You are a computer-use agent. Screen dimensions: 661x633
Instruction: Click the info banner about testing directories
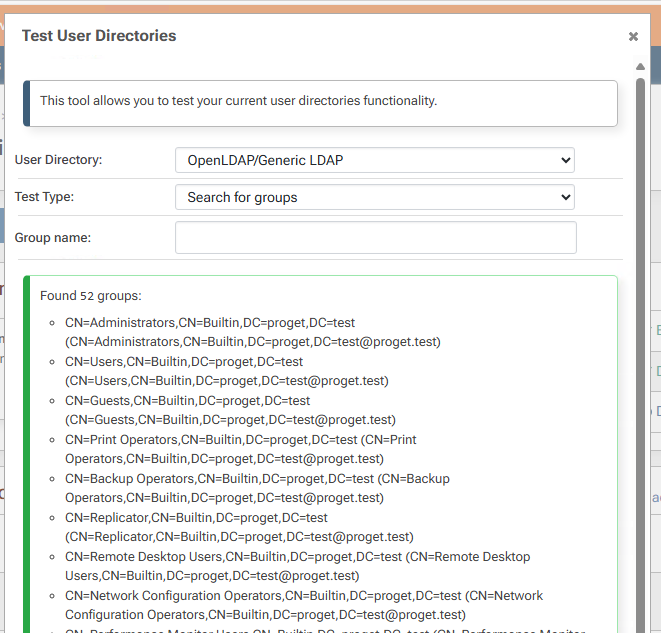click(x=320, y=101)
